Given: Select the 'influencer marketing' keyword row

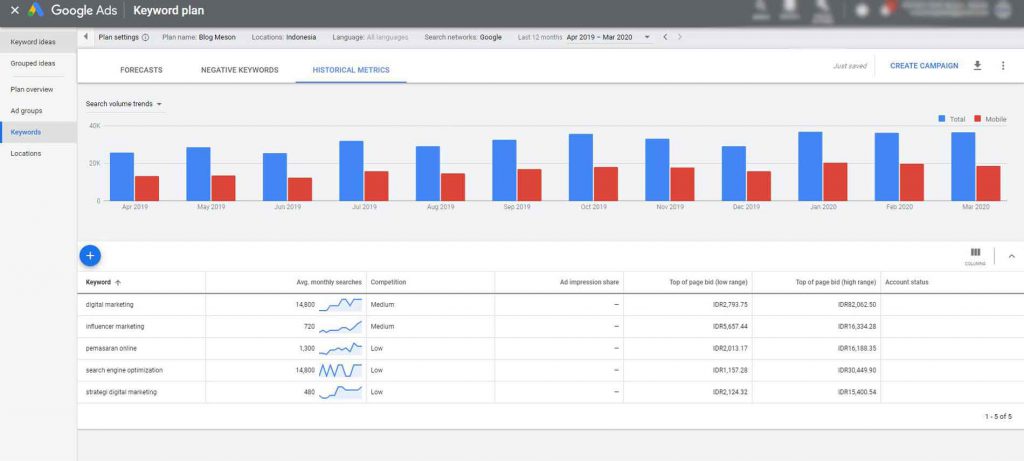Looking at the screenshot, I should click(x=551, y=326).
